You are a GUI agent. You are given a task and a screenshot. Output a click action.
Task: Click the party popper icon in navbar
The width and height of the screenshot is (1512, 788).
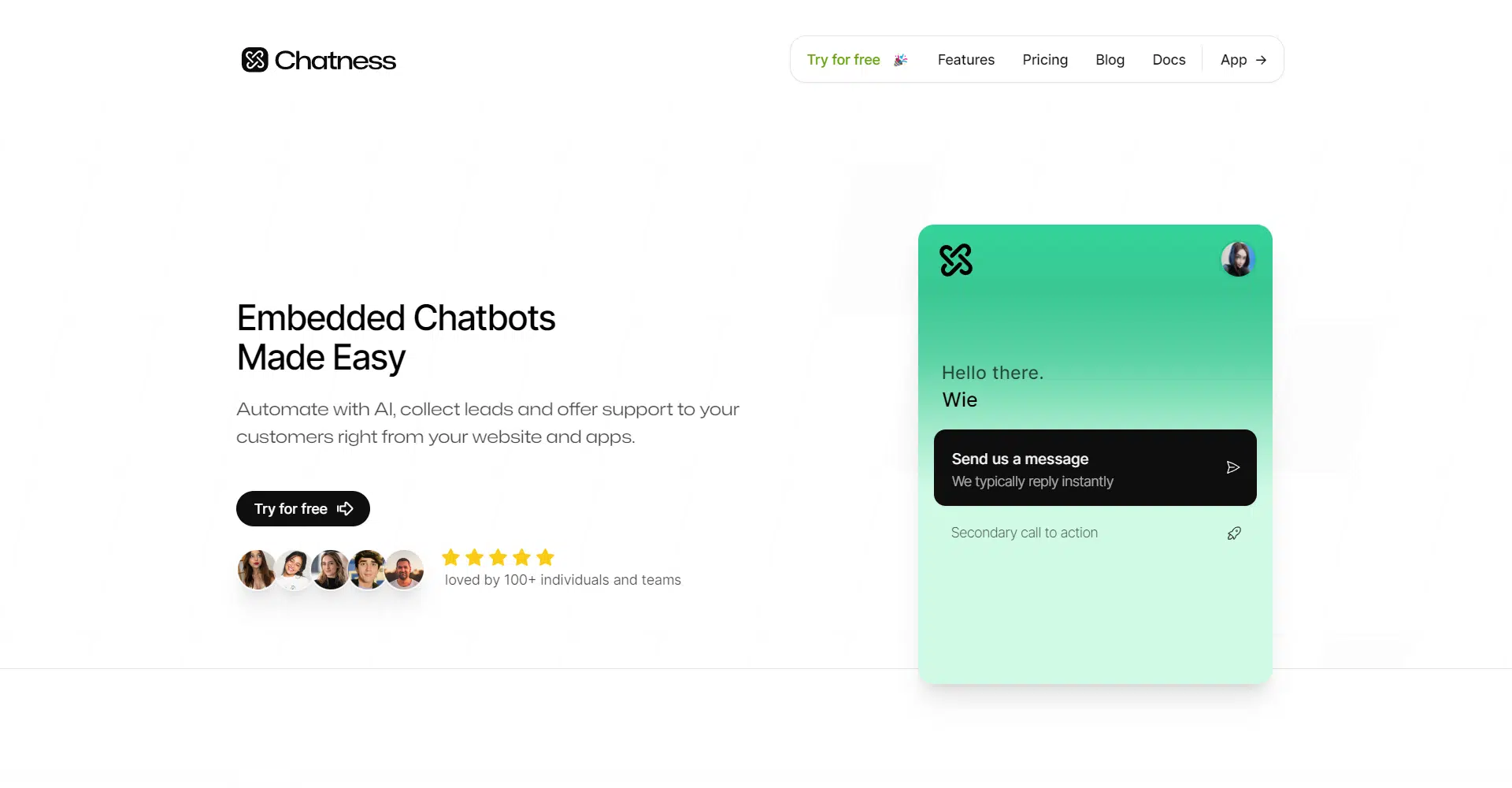(901, 60)
